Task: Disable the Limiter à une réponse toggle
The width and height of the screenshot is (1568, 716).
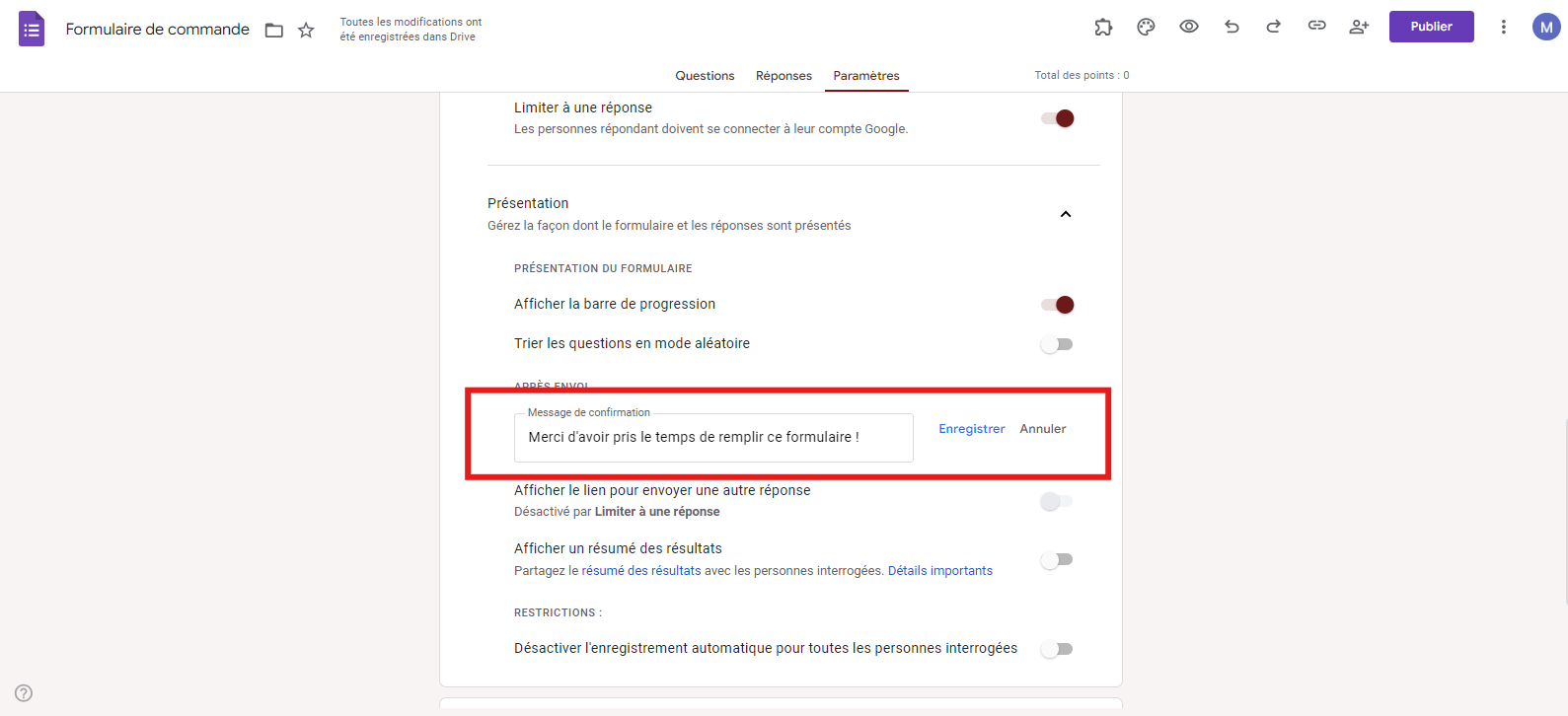Action: [x=1057, y=118]
